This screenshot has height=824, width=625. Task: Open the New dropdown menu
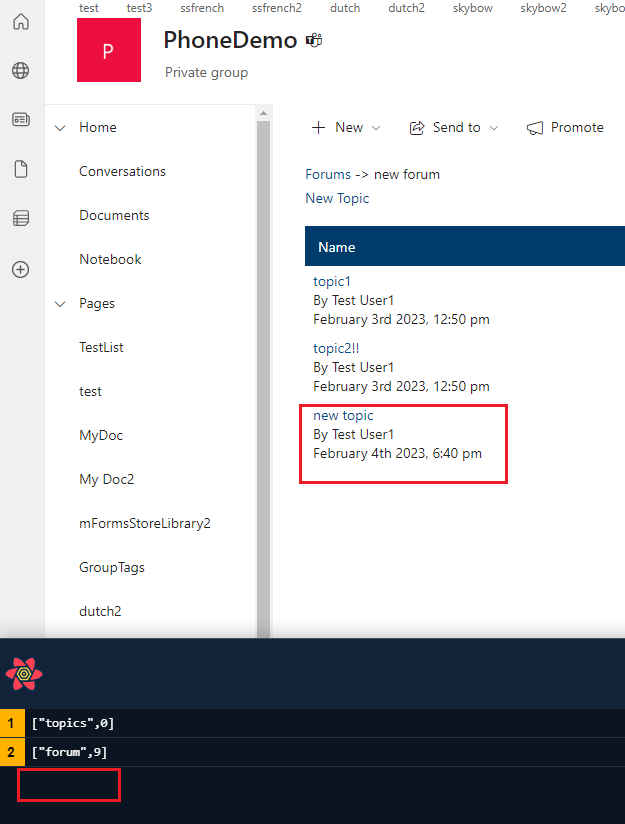[346, 128]
